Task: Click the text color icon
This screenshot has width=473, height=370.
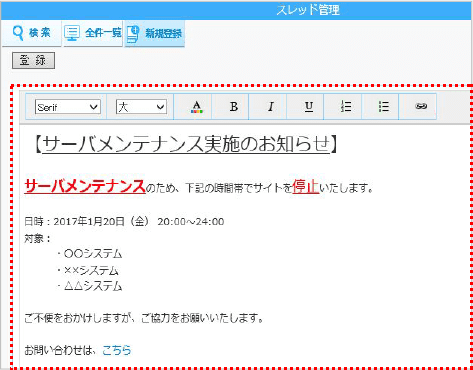Action: pyautogui.click(x=197, y=107)
